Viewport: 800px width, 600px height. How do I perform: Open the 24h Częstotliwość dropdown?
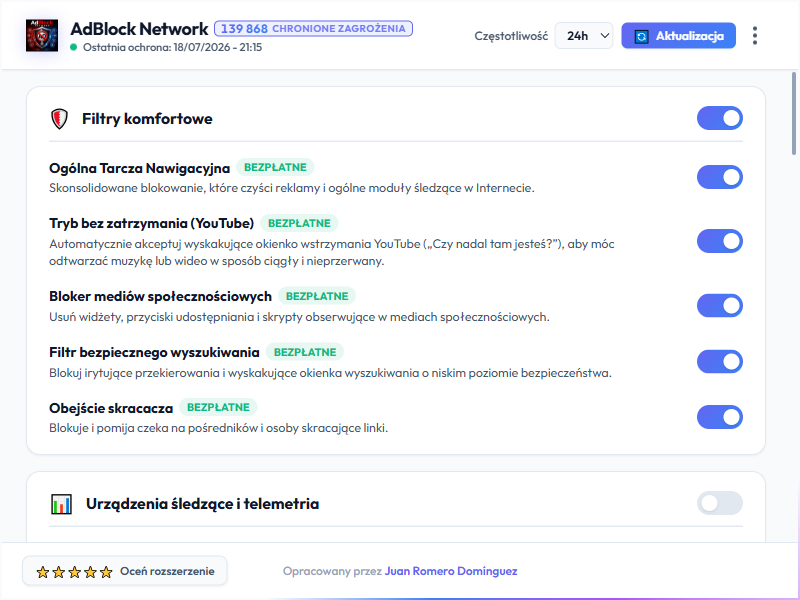(584, 36)
